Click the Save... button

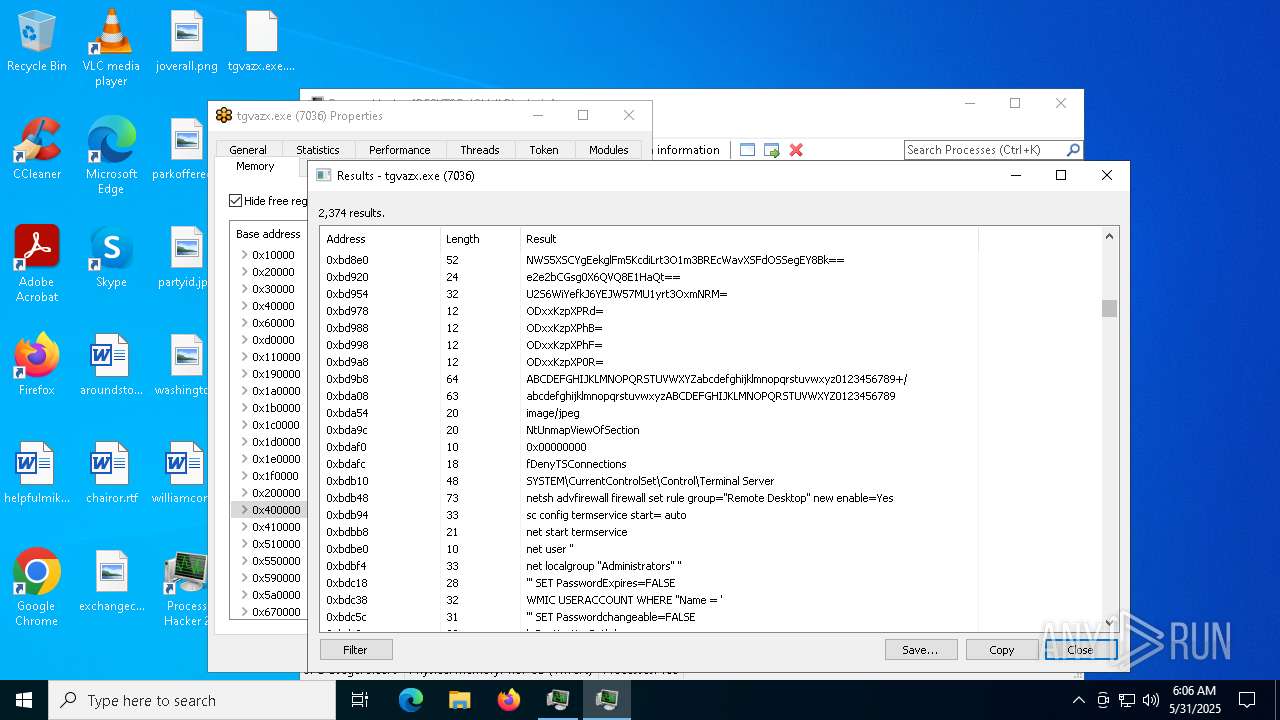tap(920, 650)
